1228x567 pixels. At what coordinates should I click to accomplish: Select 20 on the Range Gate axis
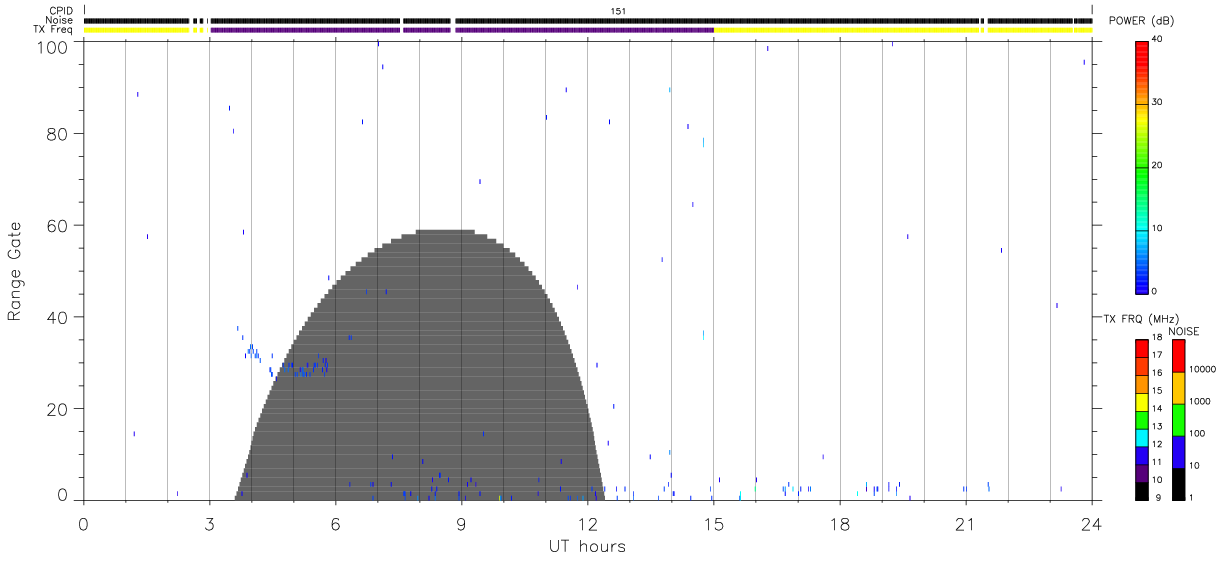(x=56, y=409)
